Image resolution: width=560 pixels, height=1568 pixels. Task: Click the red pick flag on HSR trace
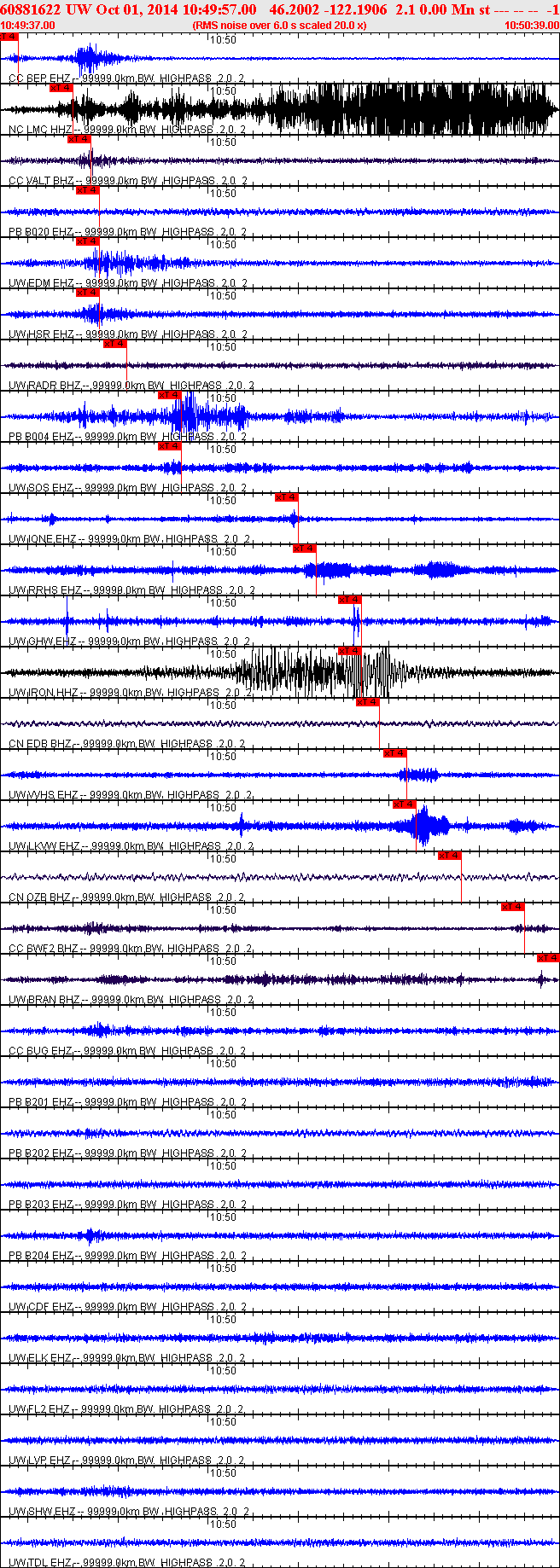coord(87,293)
